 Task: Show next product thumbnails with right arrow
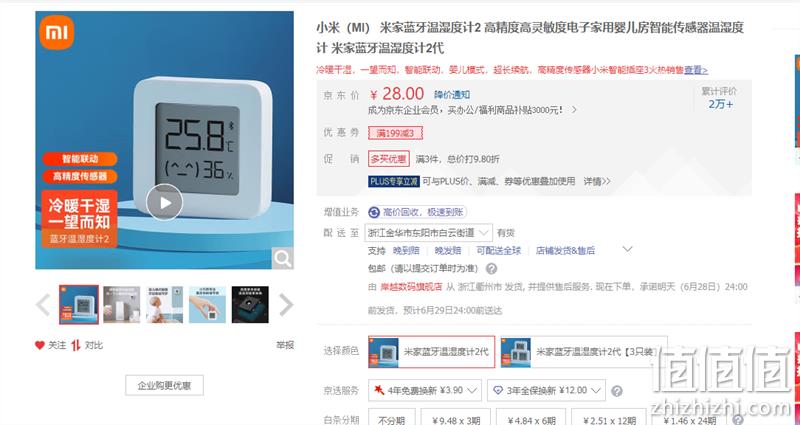pos(286,305)
